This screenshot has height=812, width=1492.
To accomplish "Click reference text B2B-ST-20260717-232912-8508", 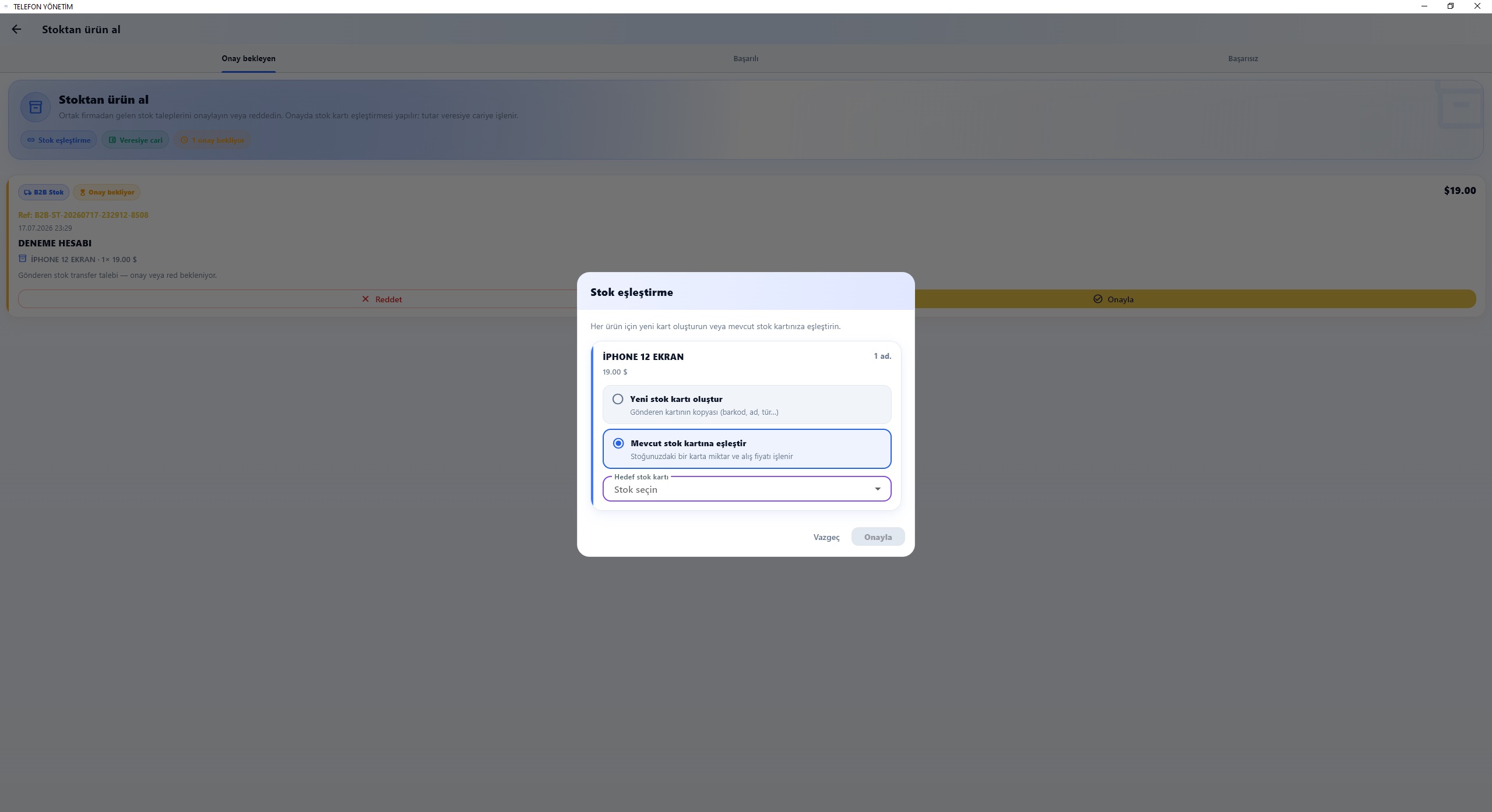I will tap(91, 215).
